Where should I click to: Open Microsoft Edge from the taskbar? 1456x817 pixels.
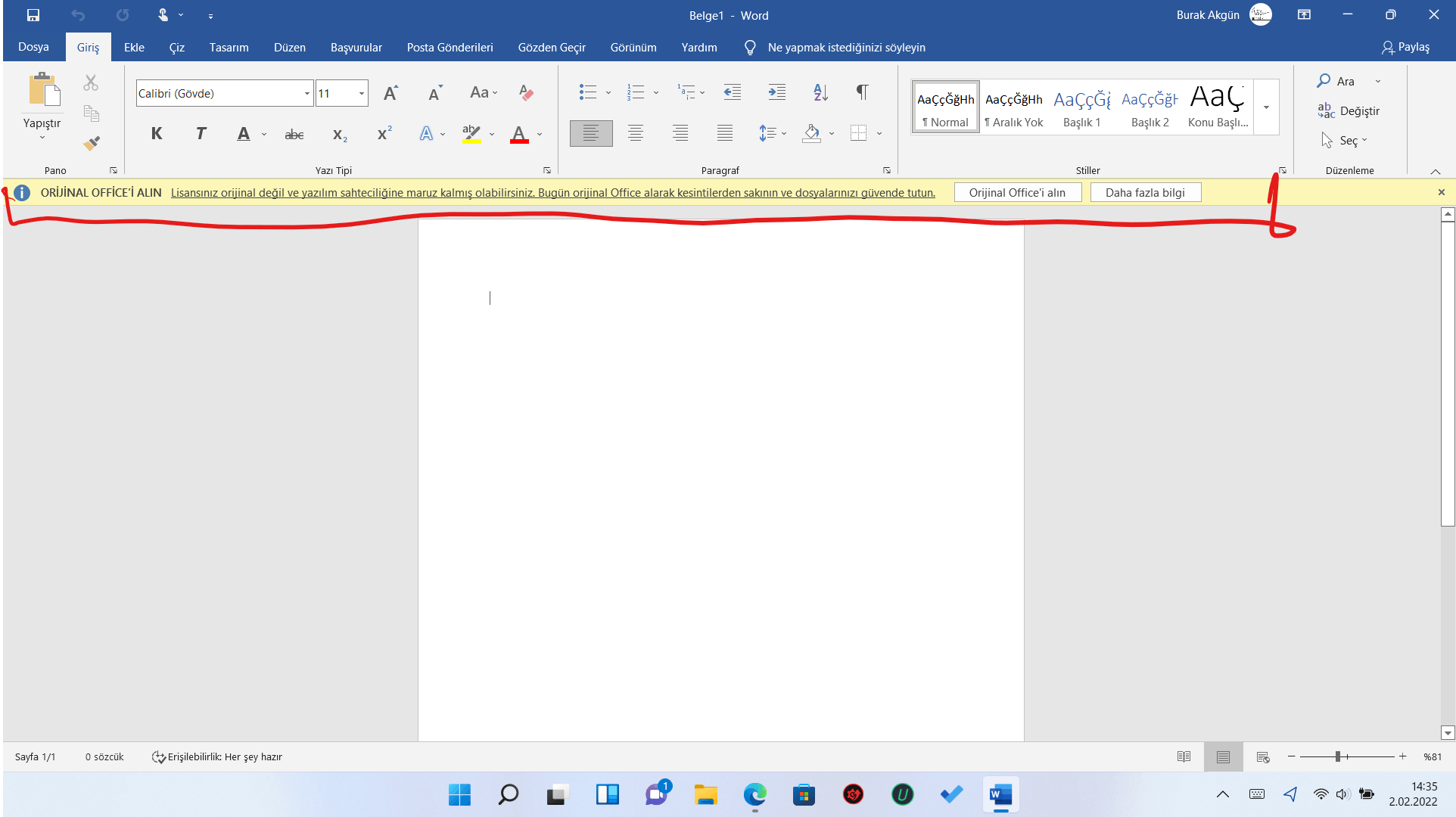click(x=754, y=794)
